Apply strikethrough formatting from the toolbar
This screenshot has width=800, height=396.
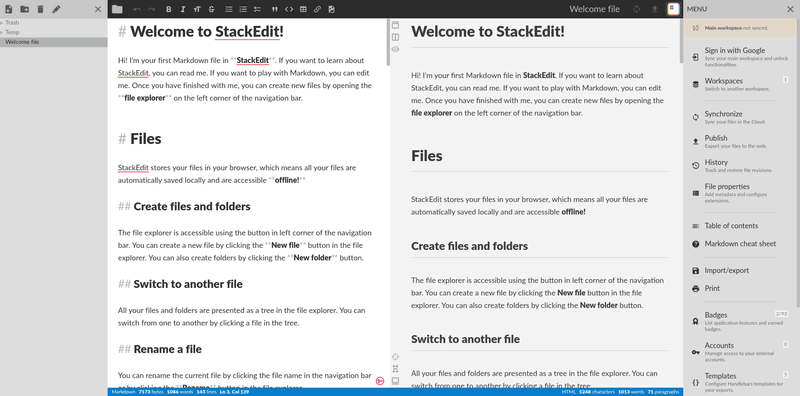pyautogui.click(x=212, y=9)
